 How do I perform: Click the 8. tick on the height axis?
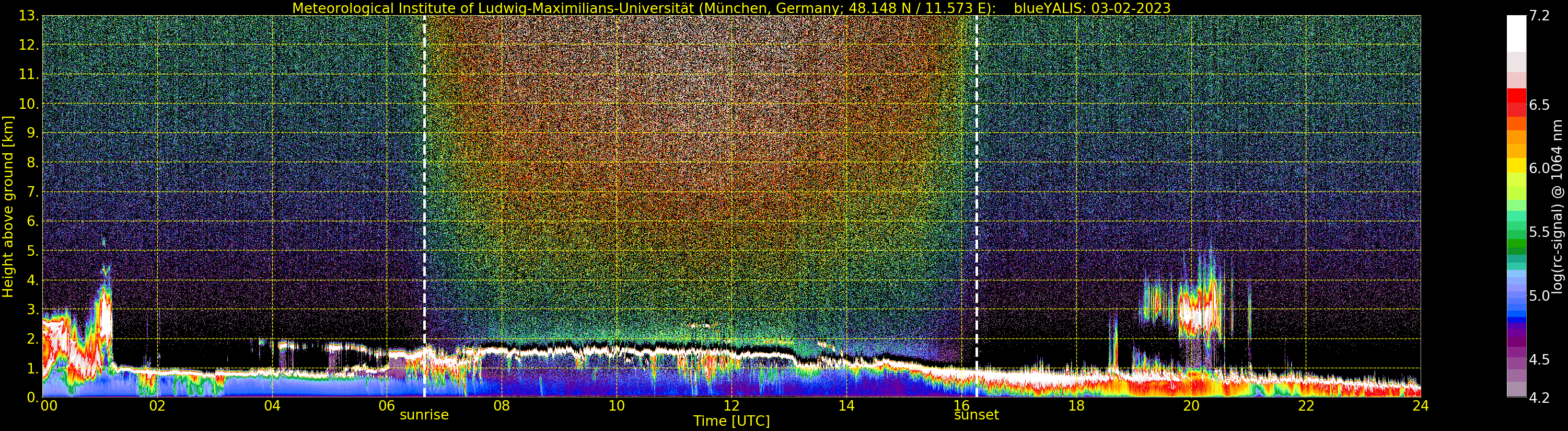tap(32, 163)
